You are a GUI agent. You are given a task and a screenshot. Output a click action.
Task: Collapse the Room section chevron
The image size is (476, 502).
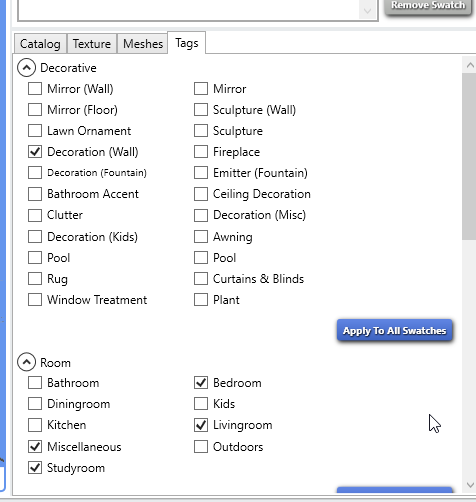tap(26, 362)
